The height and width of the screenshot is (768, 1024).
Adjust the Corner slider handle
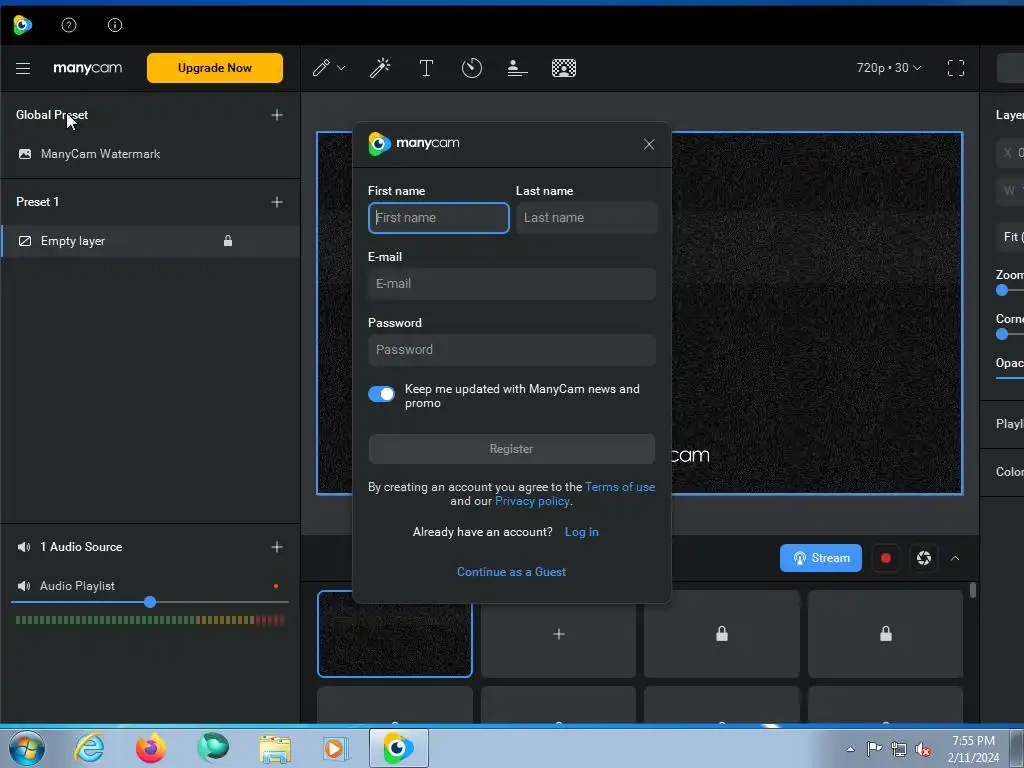(1002, 334)
